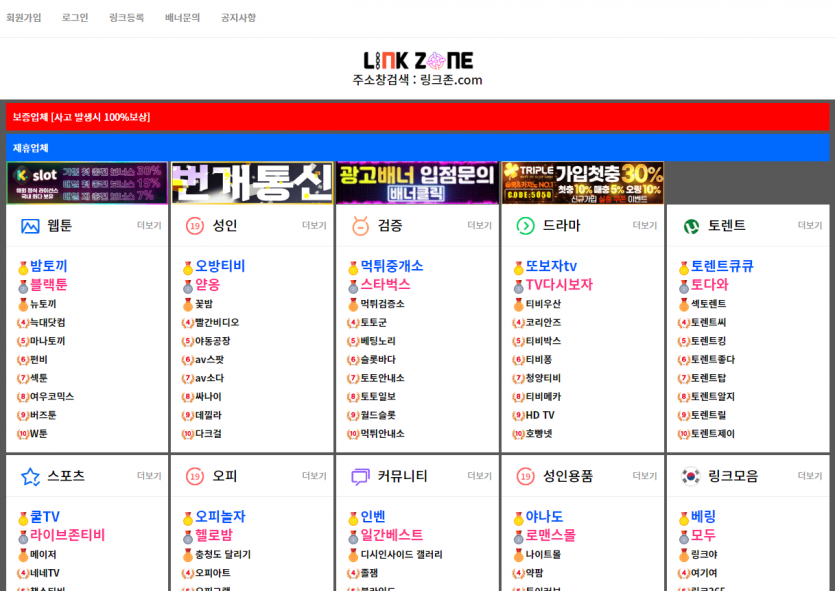Click the 성인용품 category 19 icon

click(526, 477)
